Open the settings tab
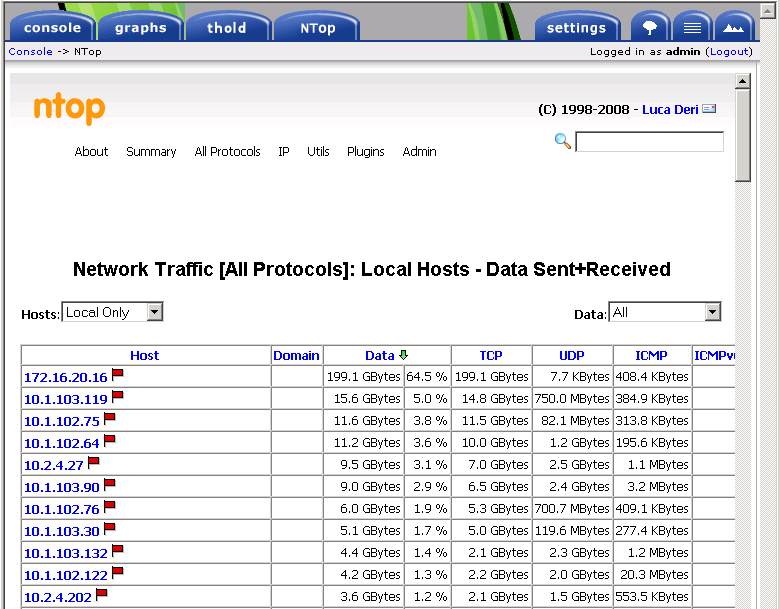Image resolution: width=780 pixels, height=609 pixels. click(577, 27)
